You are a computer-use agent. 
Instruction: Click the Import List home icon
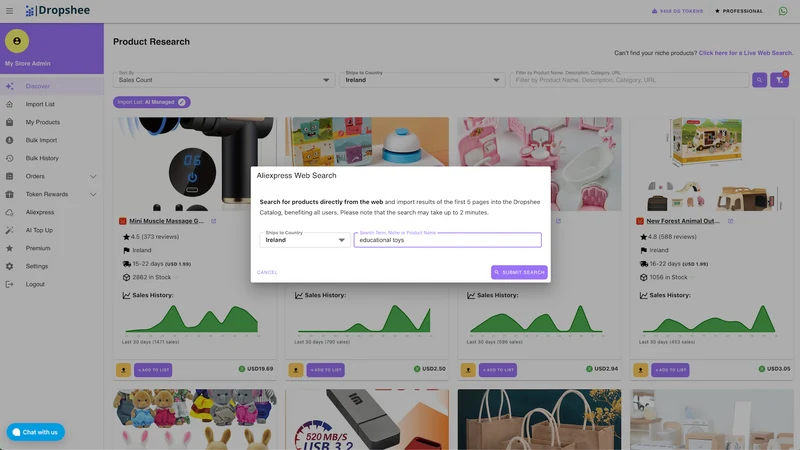tap(9, 104)
